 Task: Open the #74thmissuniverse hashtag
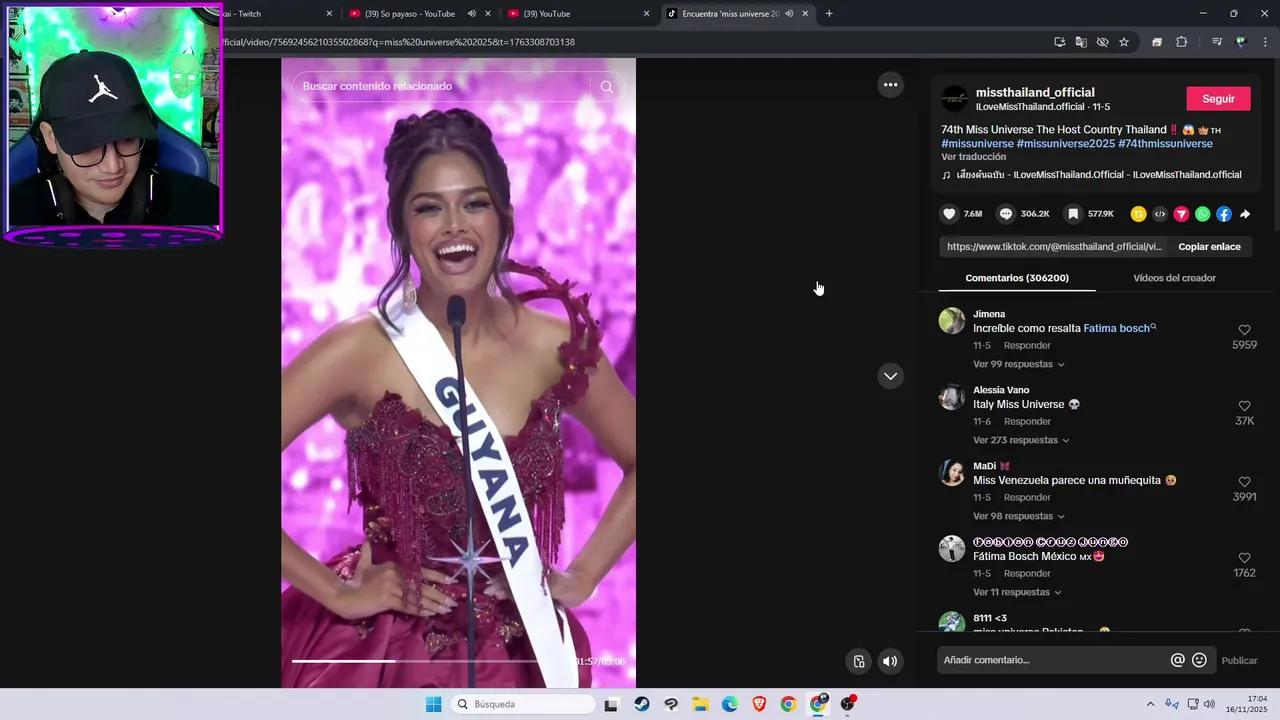point(1165,144)
